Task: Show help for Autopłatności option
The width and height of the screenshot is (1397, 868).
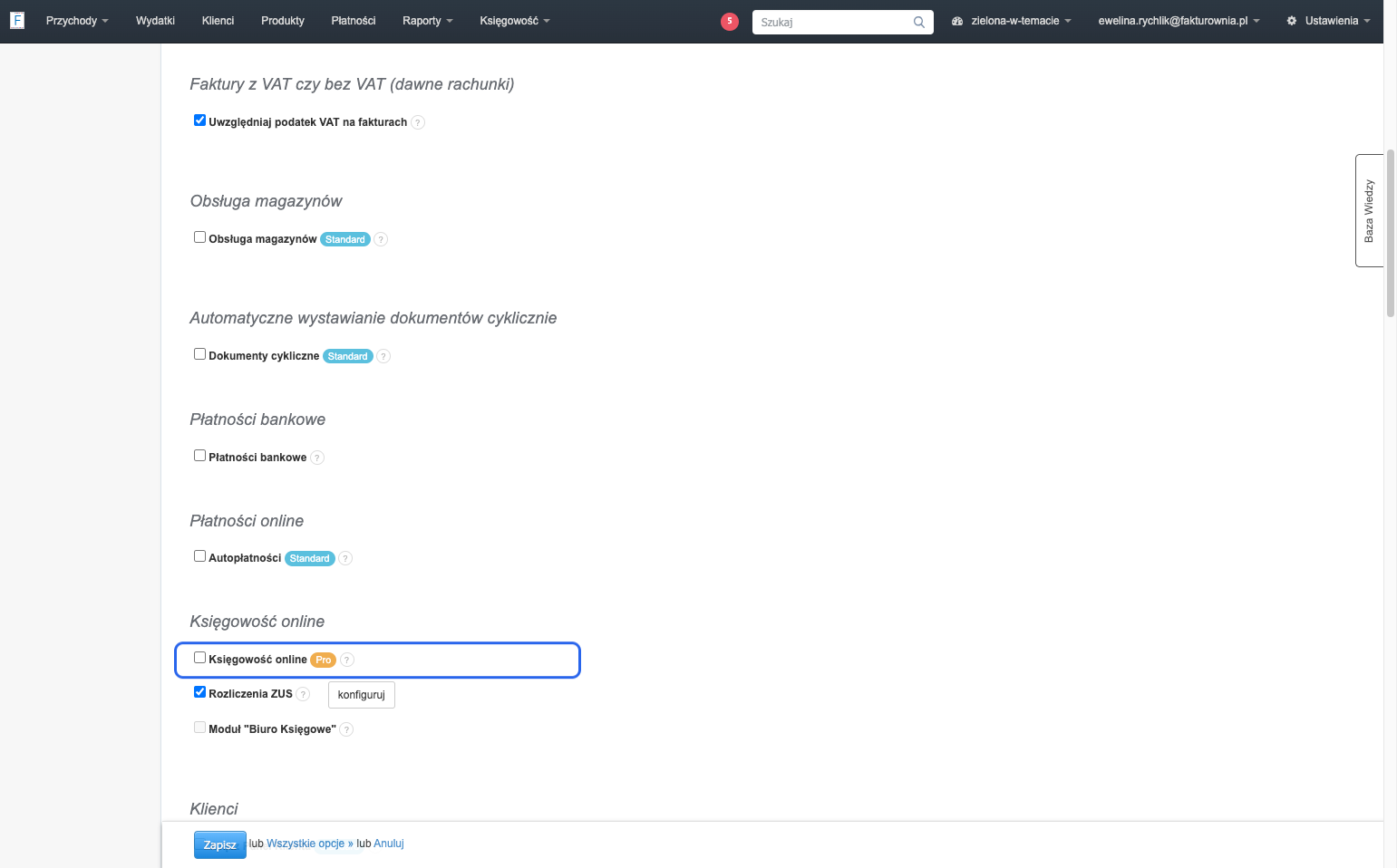Action: tap(345, 558)
